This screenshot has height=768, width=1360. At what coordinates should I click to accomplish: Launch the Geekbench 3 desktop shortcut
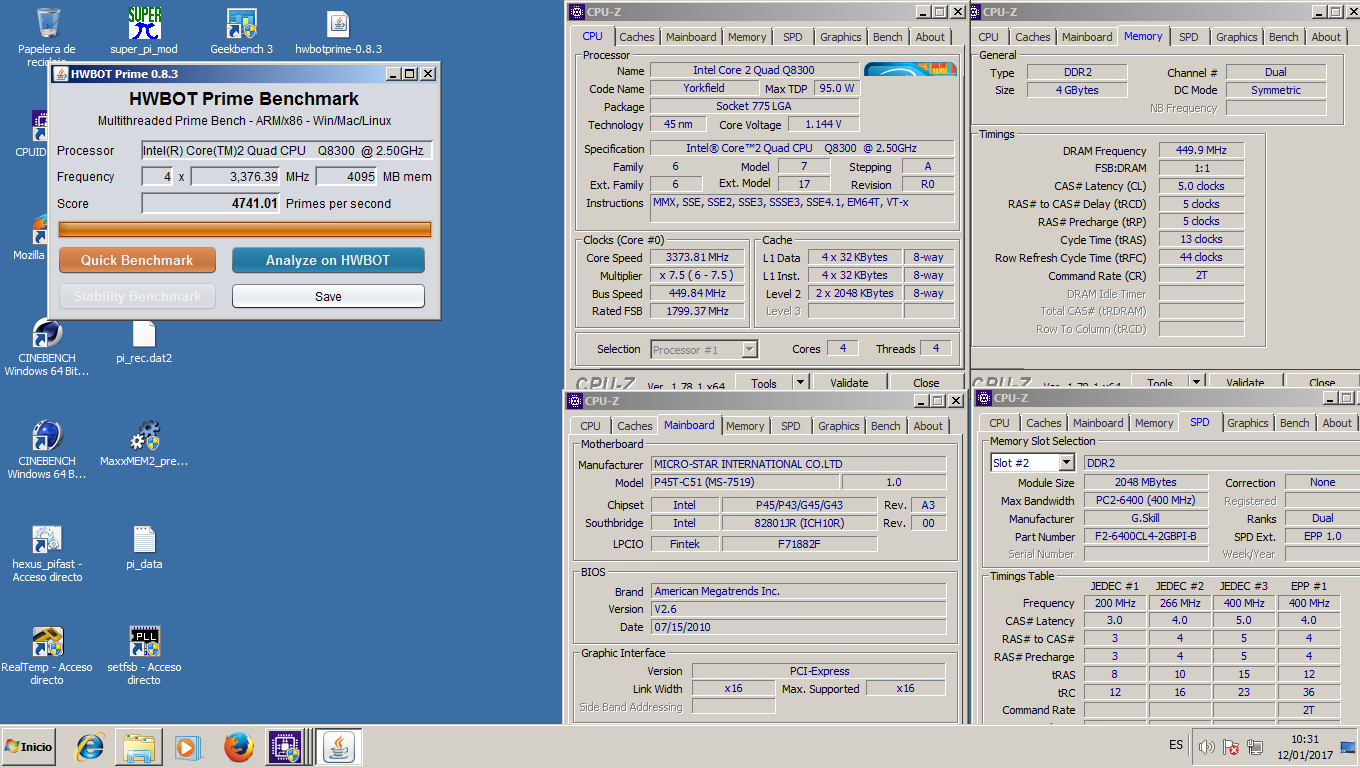point(241,24)
